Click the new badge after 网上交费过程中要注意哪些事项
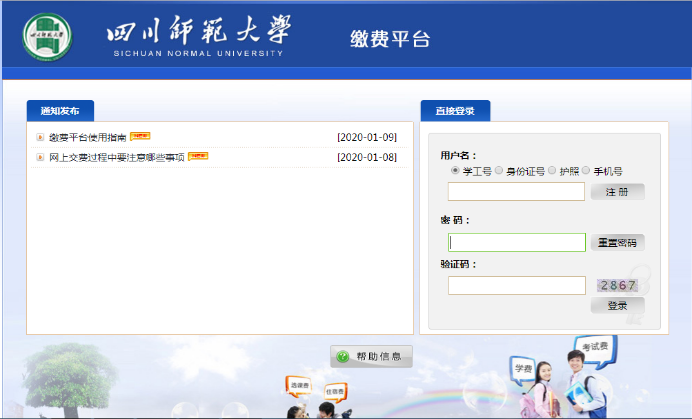The width and height of the screenshot is (692, 419). pos(198,156)
